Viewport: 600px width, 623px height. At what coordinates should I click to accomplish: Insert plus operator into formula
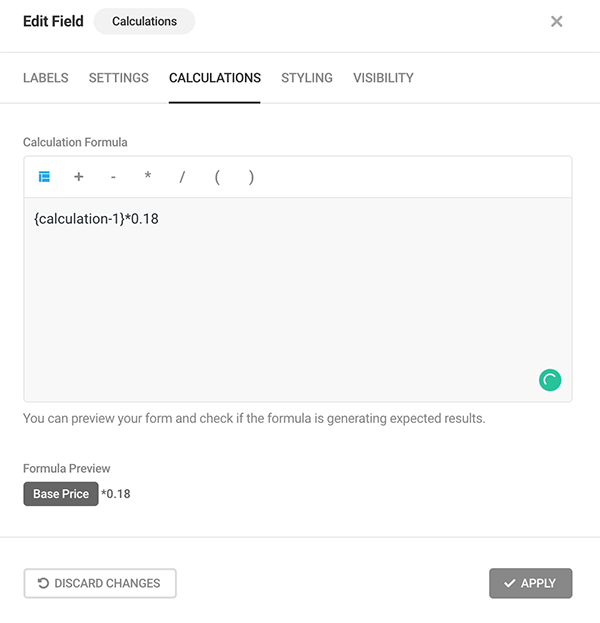click(x=79, y=177)
